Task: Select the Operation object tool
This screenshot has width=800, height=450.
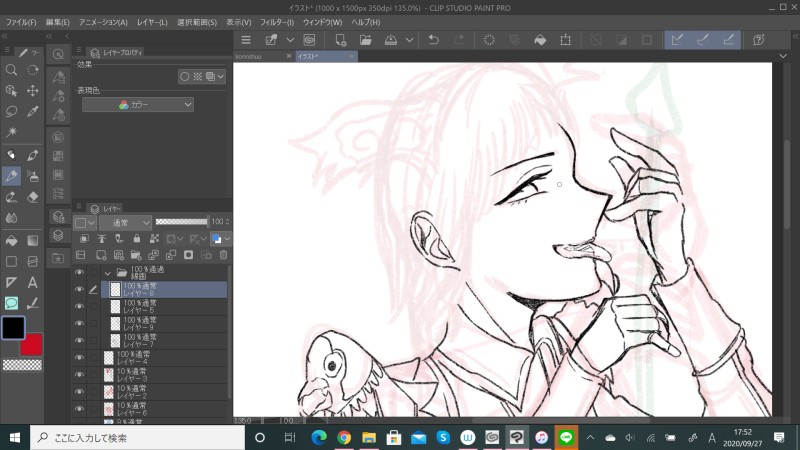Action: [x=11, y=91]
